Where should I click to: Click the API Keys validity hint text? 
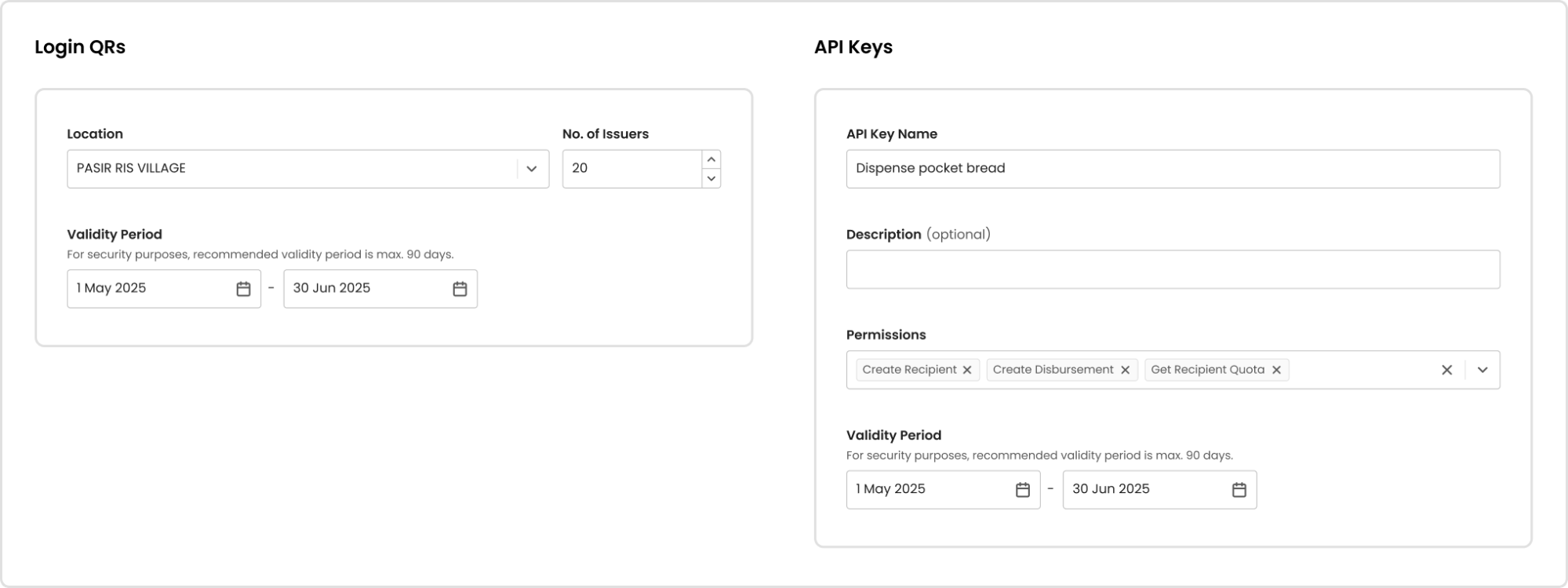[1039, 455]
